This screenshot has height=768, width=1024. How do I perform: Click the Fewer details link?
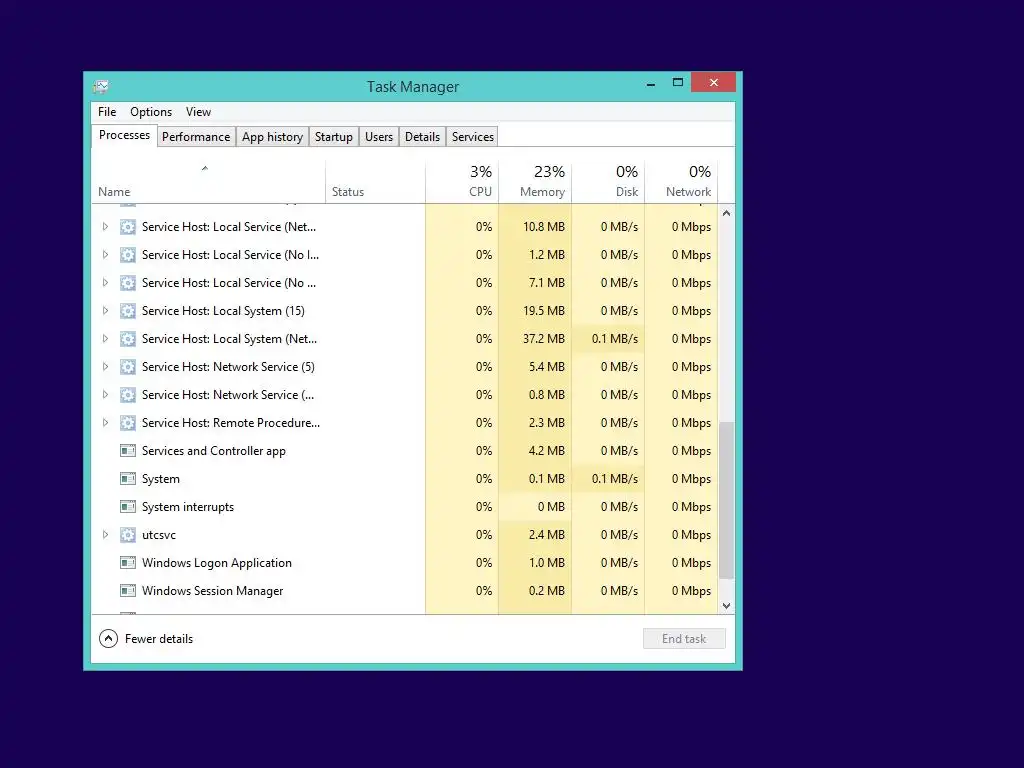point(159,639)
